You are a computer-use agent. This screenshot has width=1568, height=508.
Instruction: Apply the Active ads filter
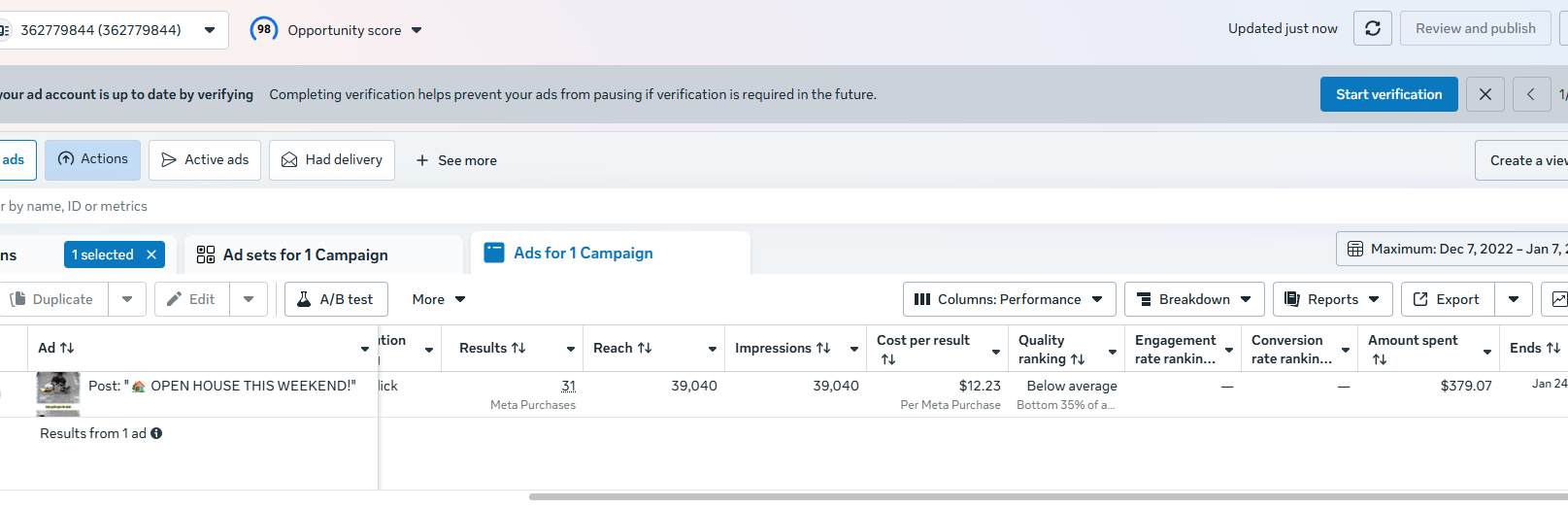205,160
